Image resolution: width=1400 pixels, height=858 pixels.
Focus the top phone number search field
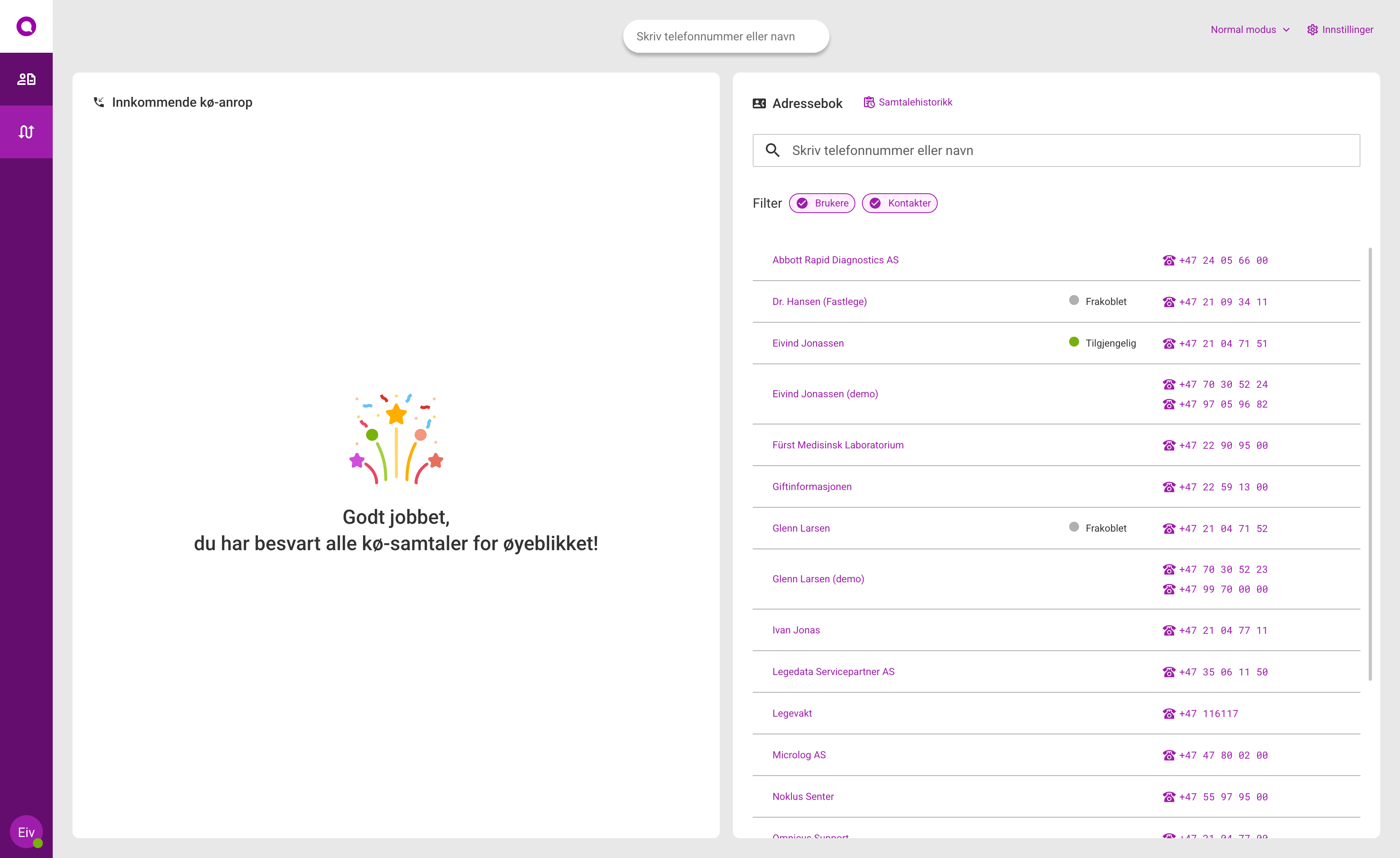[x=726, y=36]
